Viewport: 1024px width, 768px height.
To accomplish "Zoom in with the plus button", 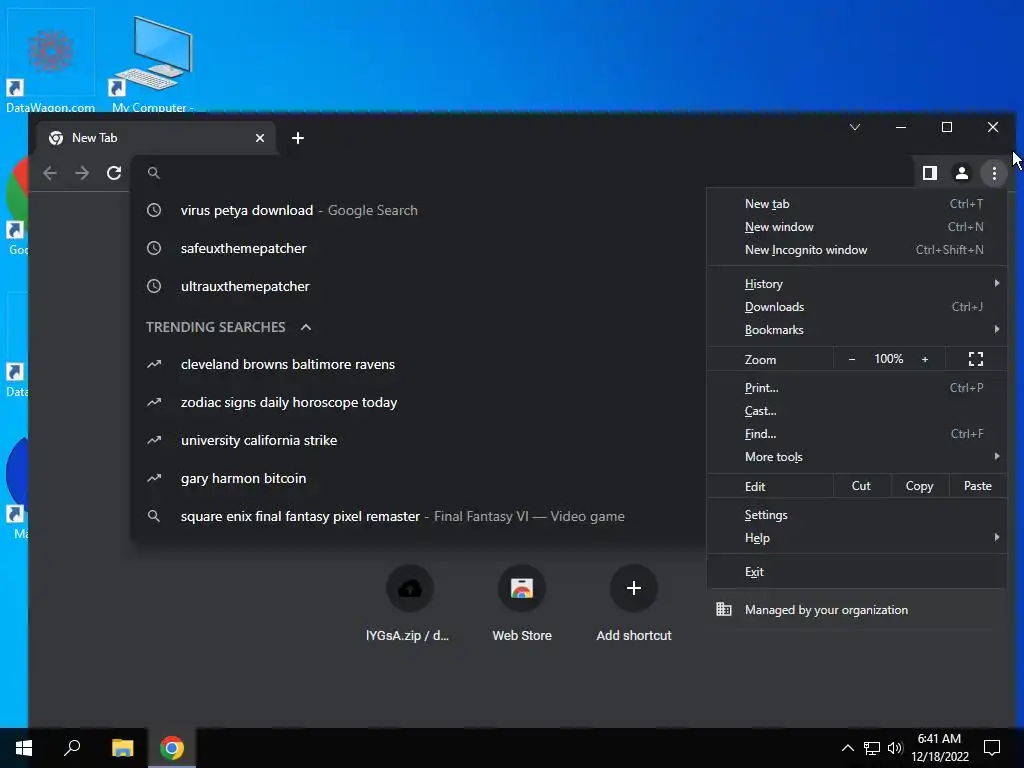I will (x=925, y=359).
